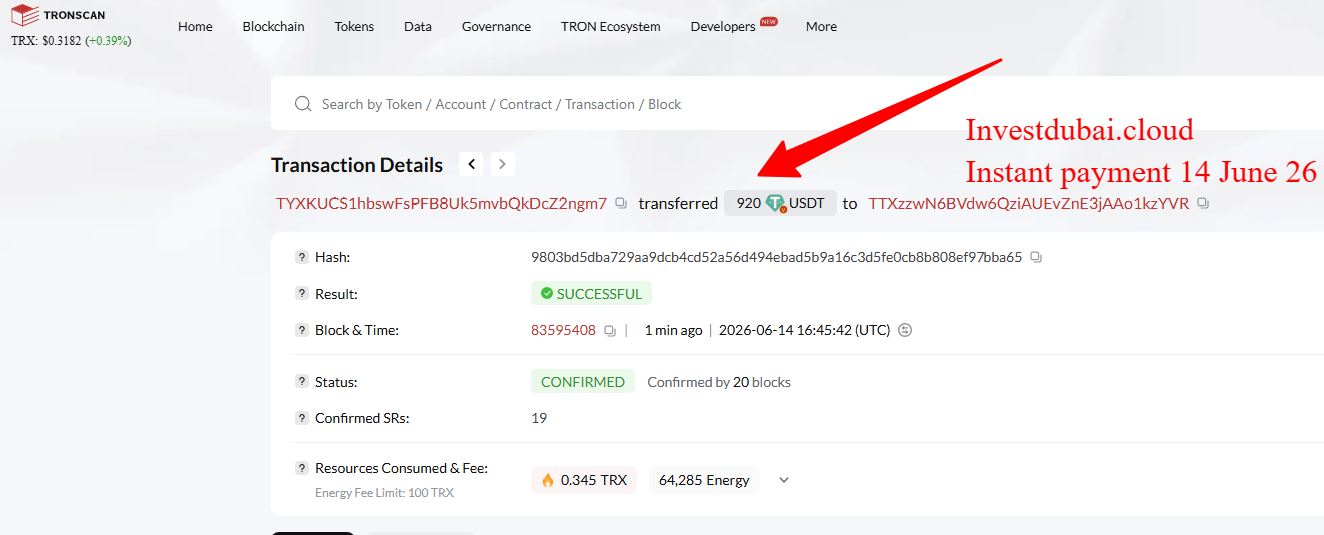Click the '1 min ago' text
The width and height of the screenshot is (1324, 535).
673,330
